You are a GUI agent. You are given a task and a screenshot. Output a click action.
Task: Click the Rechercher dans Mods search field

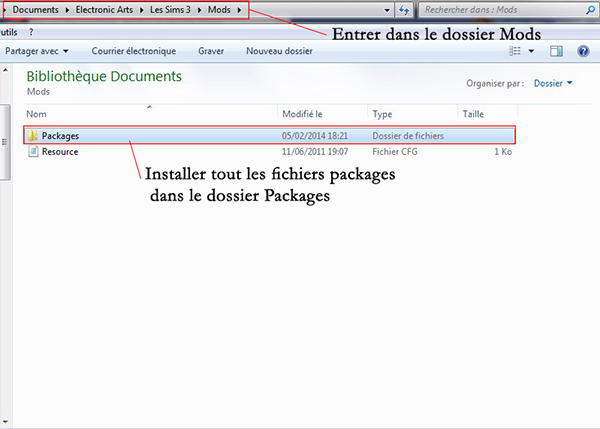pos(495,10)
